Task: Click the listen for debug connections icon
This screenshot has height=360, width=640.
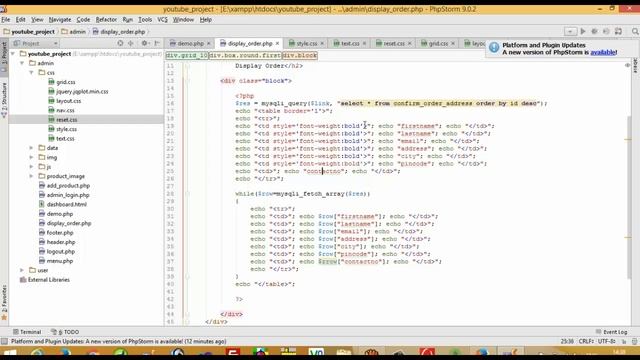Action: click(606, 31)
